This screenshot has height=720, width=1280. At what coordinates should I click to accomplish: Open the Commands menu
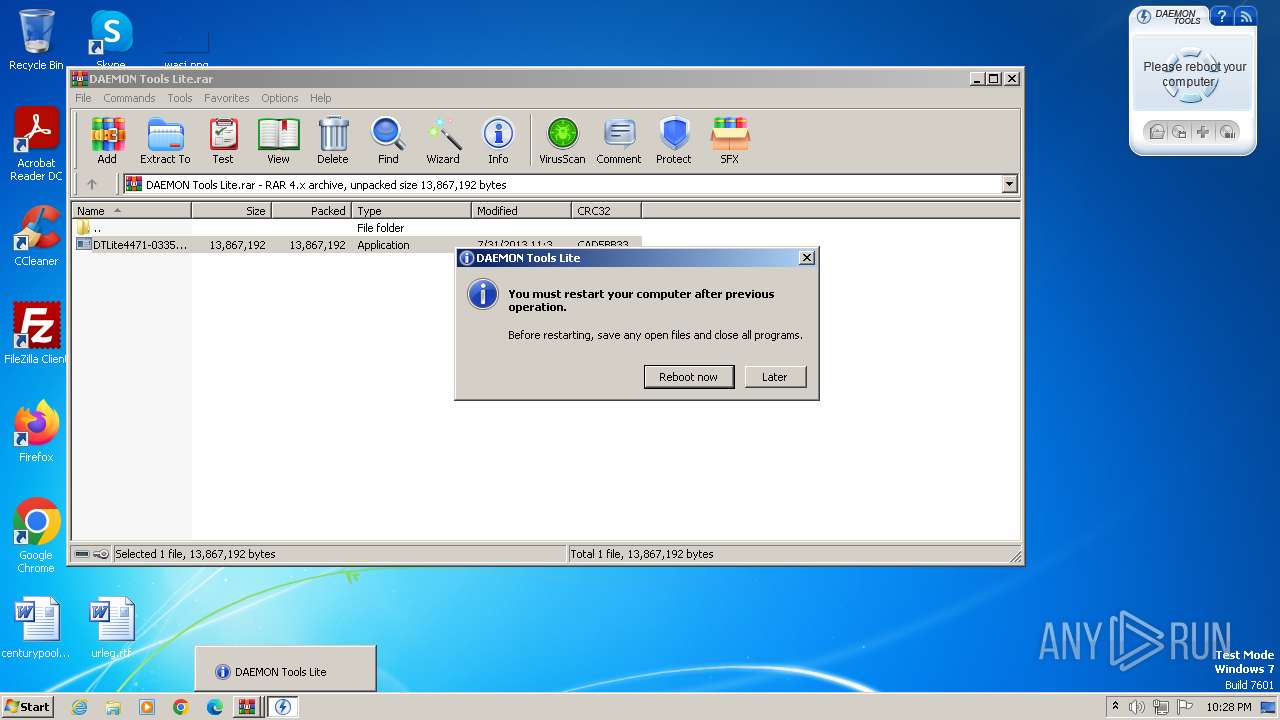[x=129, y=98]
